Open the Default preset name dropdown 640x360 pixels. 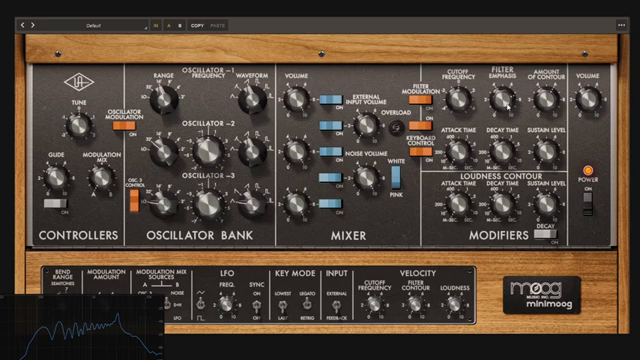pyautogui.click(x=93, y=26)
